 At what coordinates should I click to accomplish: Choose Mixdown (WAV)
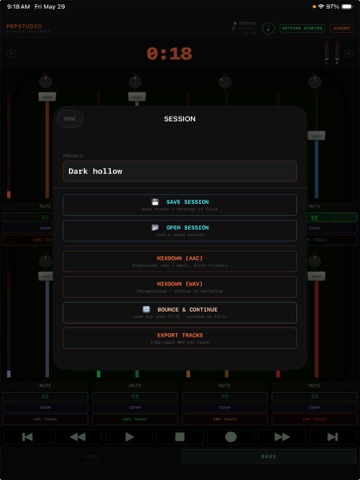pos(180,287)
